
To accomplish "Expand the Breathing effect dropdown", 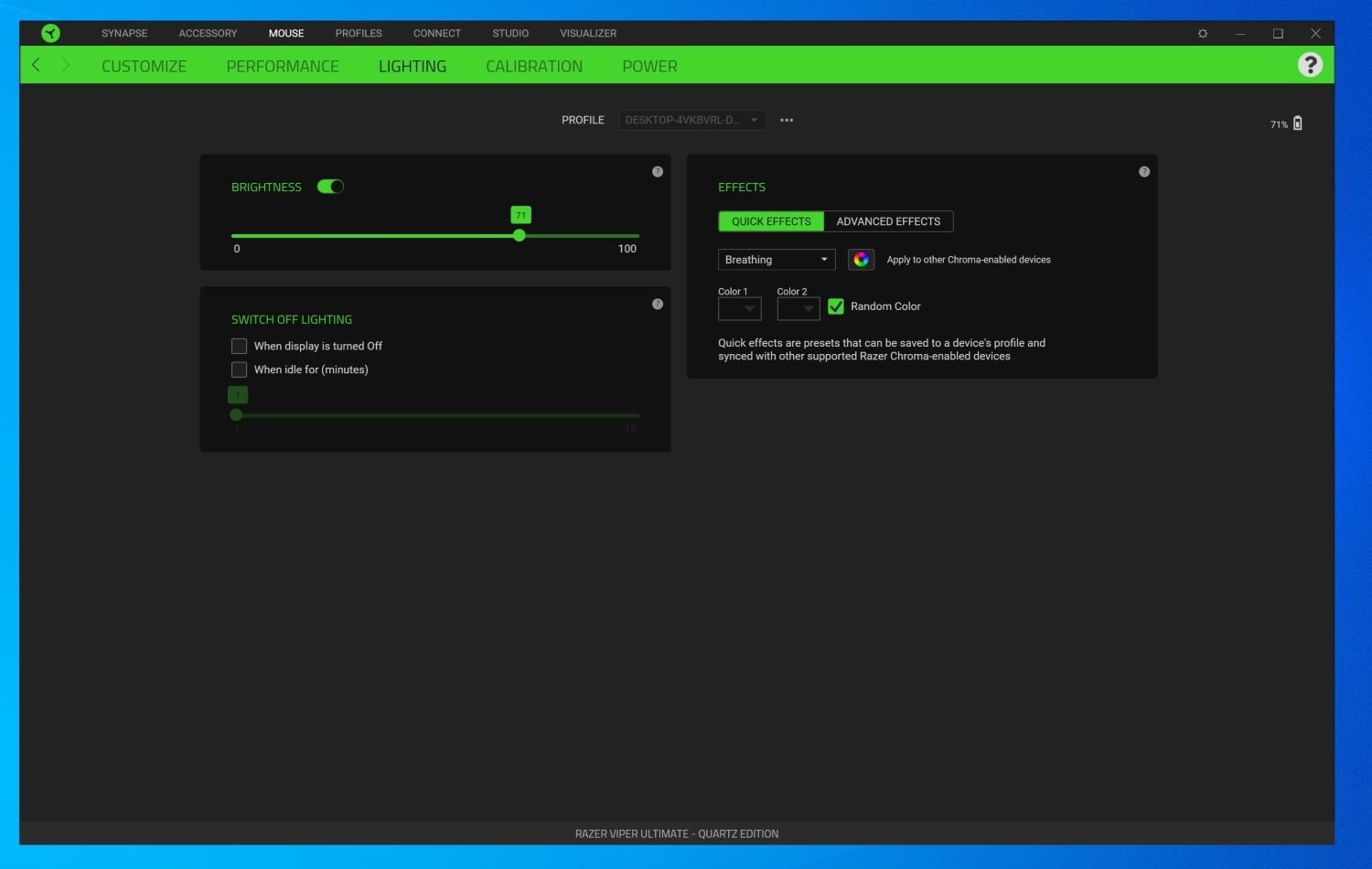I will [776, 260].
